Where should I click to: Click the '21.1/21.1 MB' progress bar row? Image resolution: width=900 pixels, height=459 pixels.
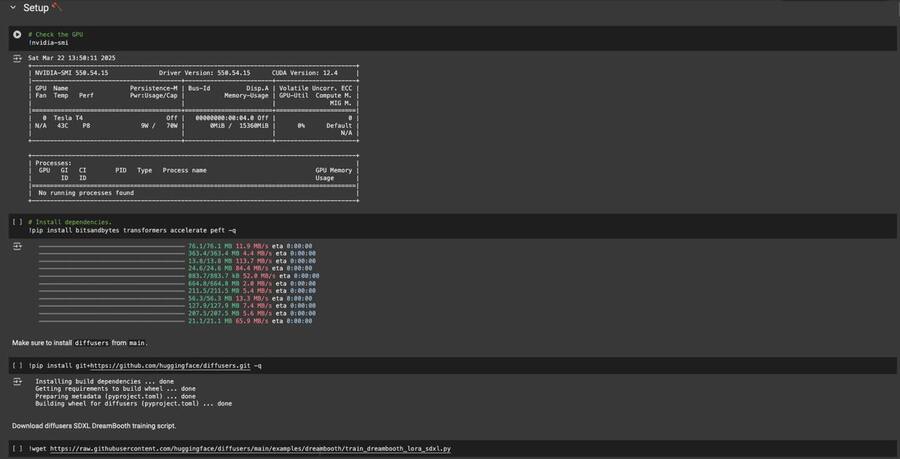(176, 321)
